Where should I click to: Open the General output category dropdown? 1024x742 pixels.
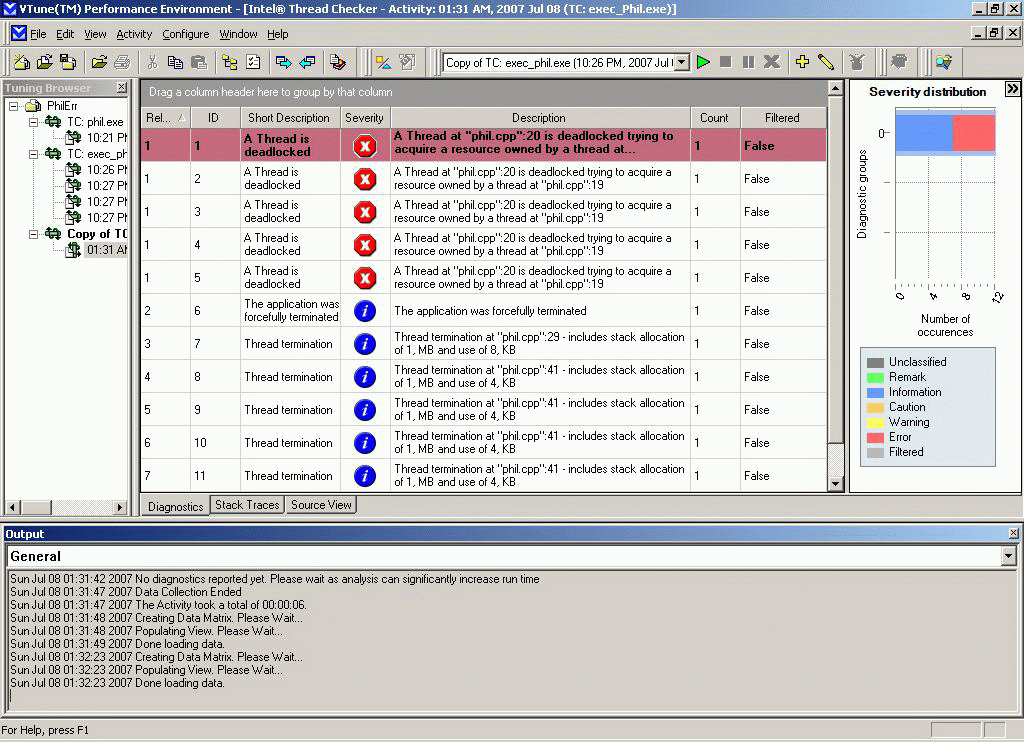pyautogui.click(x=1008, y=556)
